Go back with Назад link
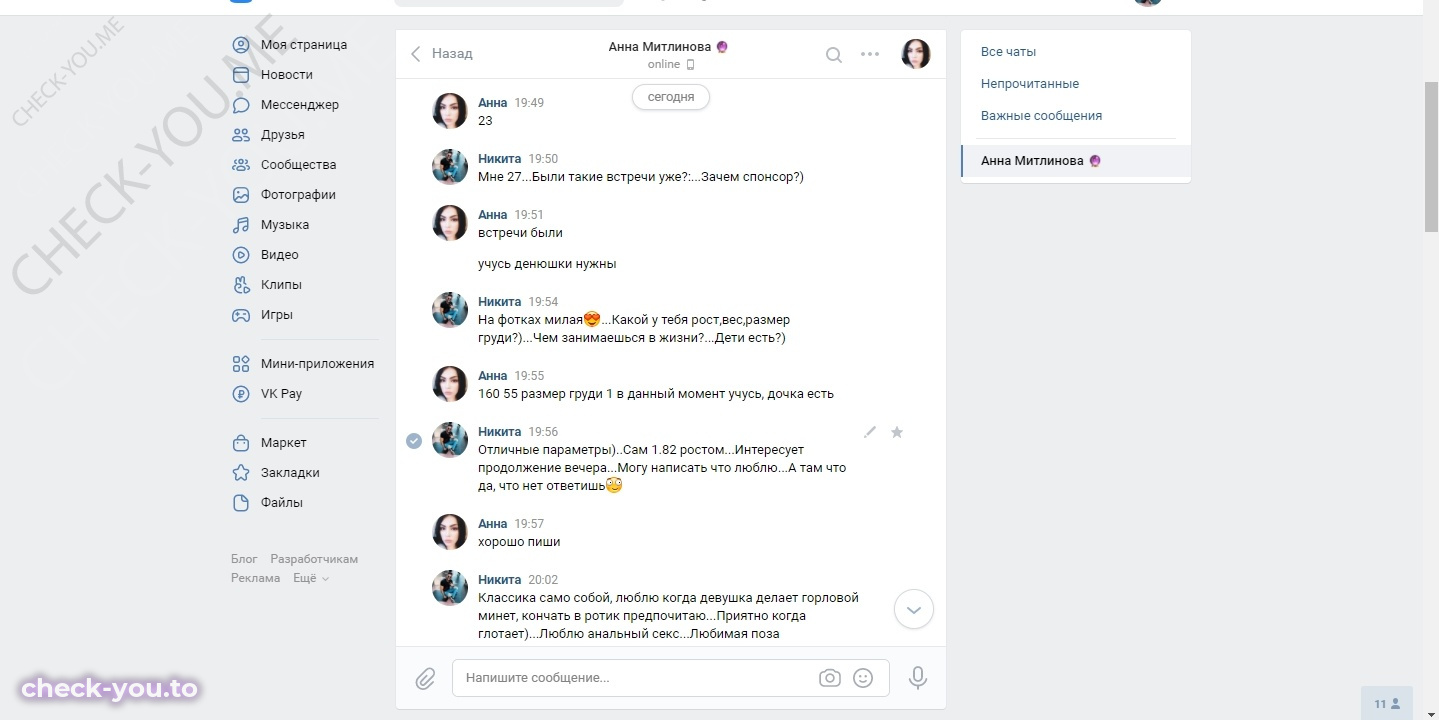The height and width of the screenshot is (720, 1439). click(441, 54)
